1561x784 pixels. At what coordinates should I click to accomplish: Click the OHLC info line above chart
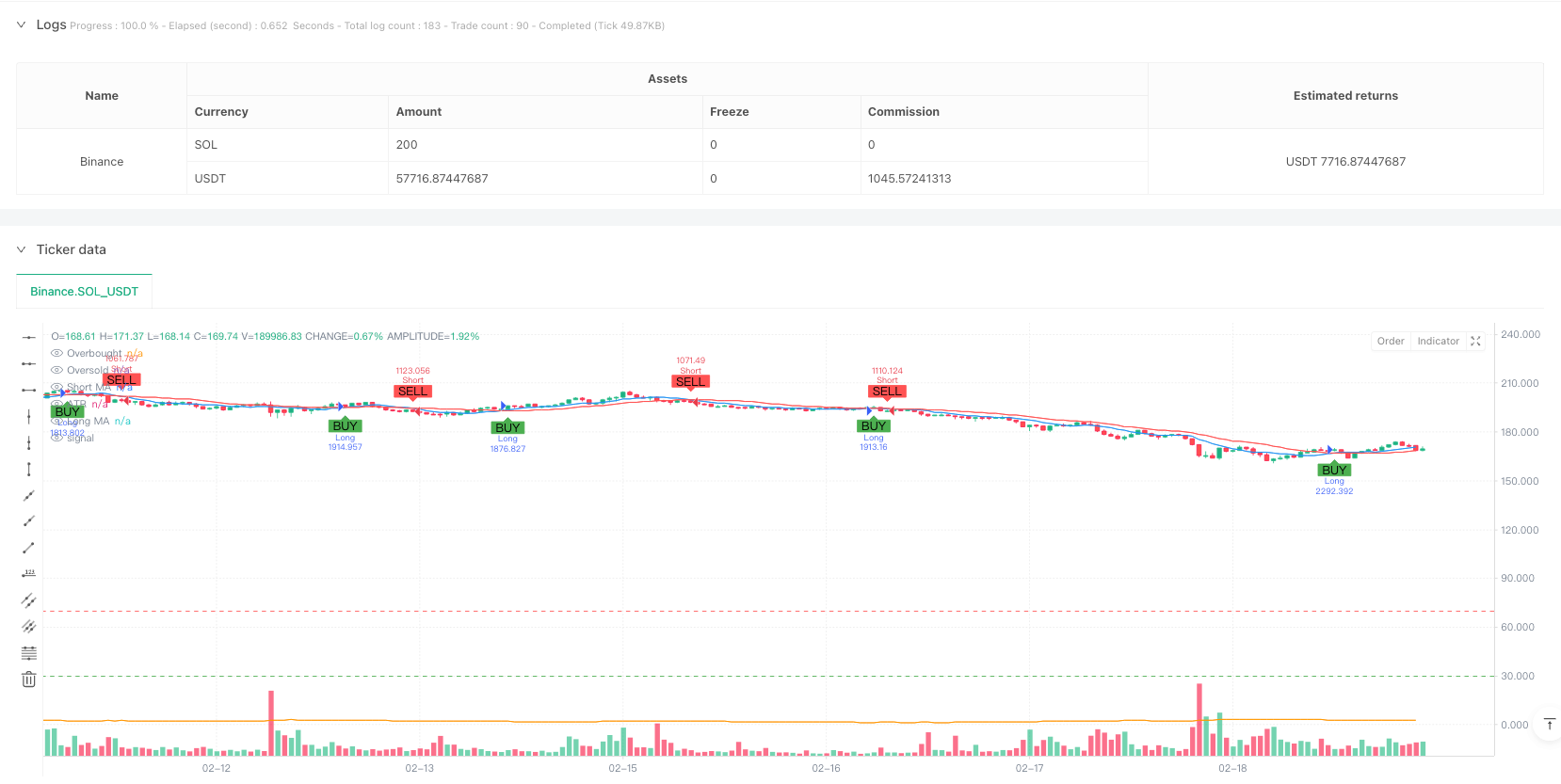click(266, 336)
